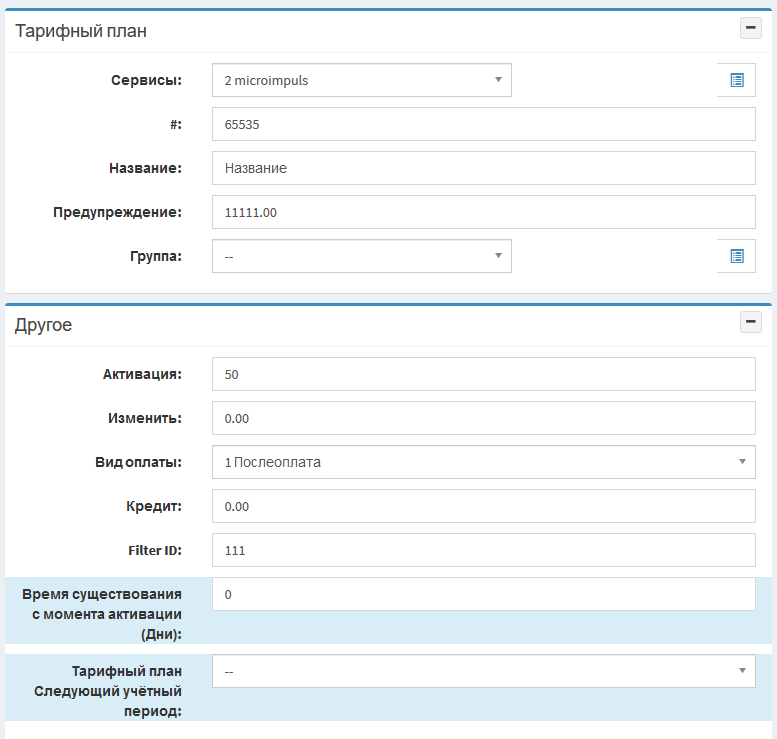
Task: Click the Другое panel header title
Action: tap(43, 325)
